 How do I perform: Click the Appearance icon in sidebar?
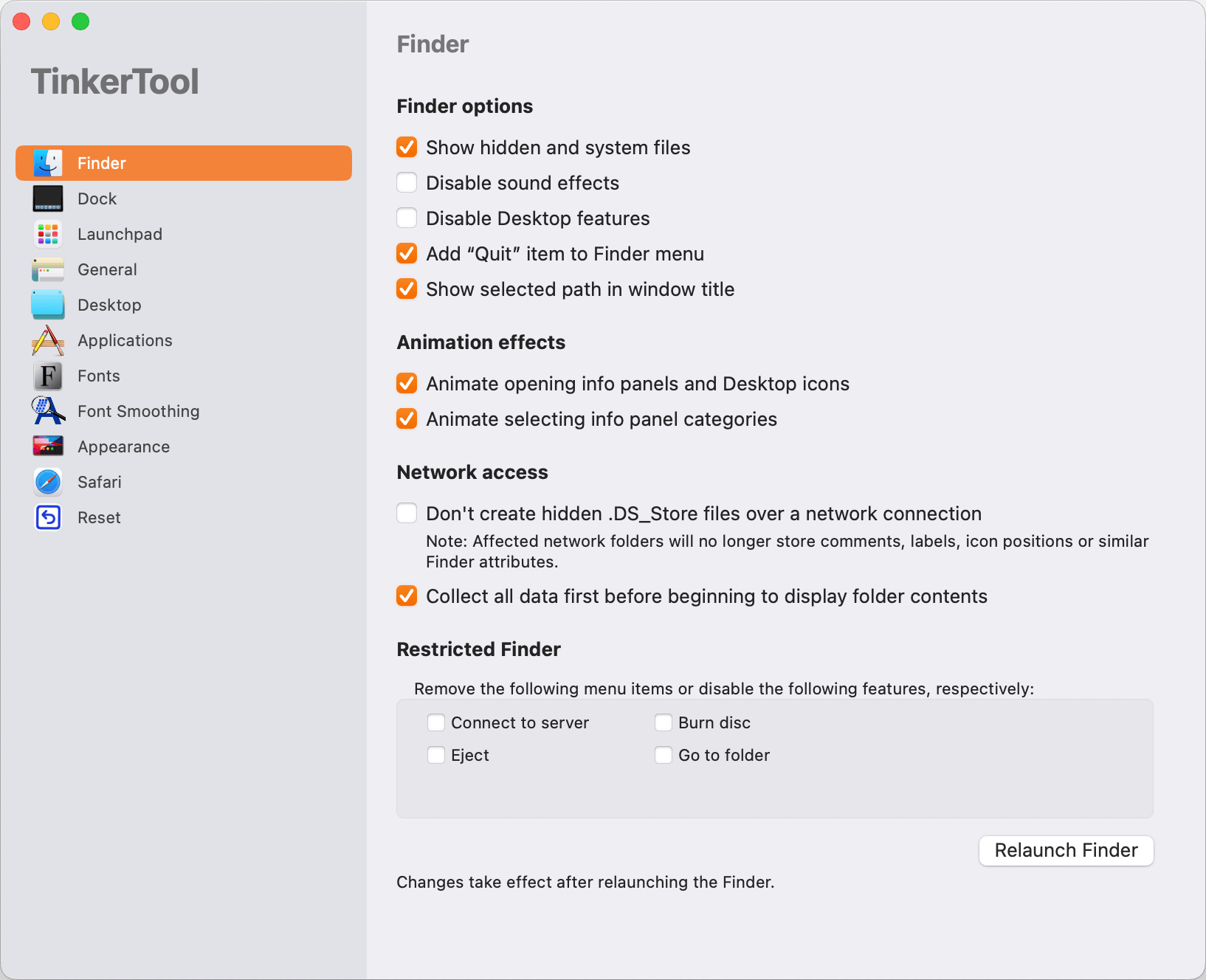48,446
